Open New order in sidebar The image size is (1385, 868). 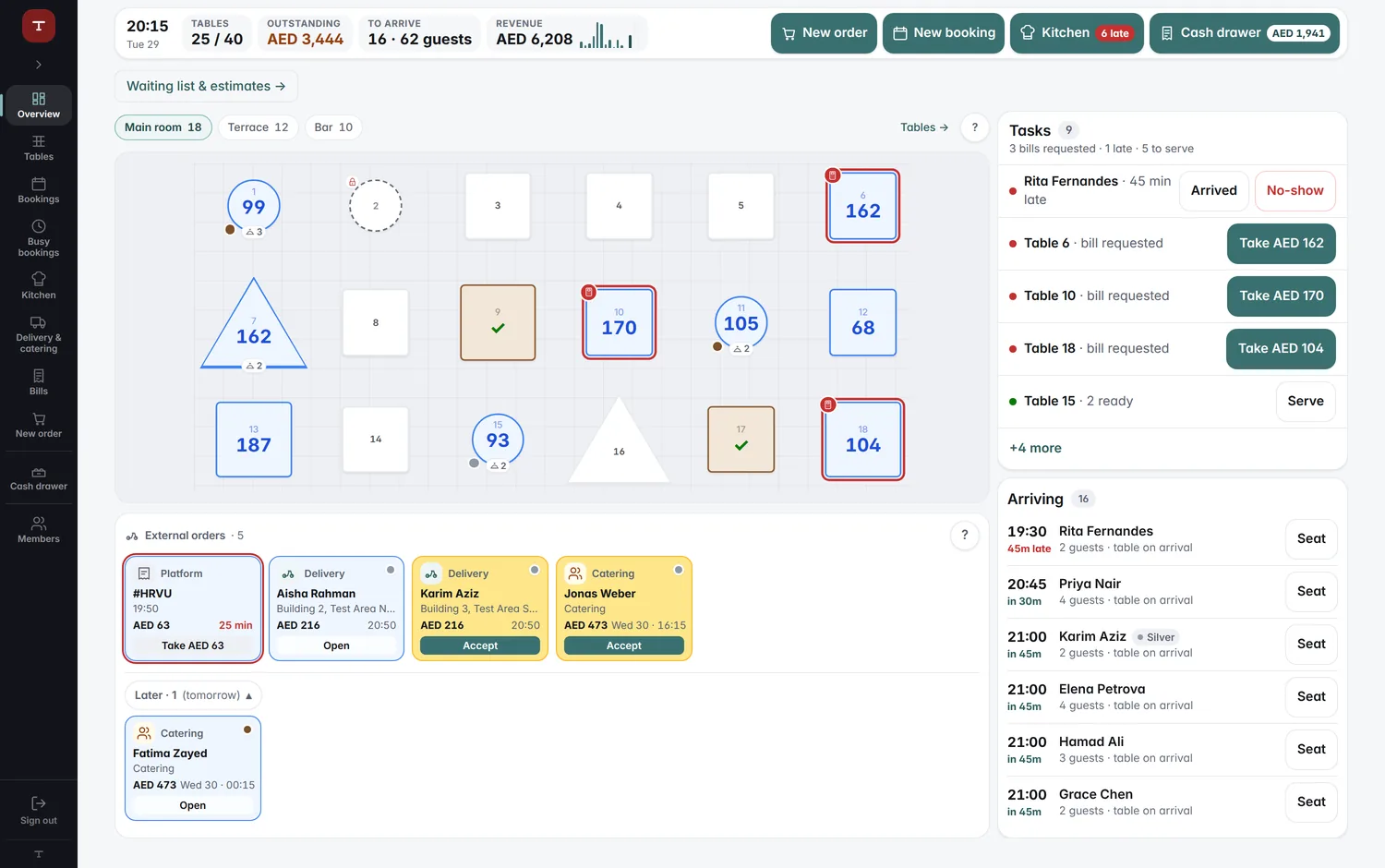point(39,425)
